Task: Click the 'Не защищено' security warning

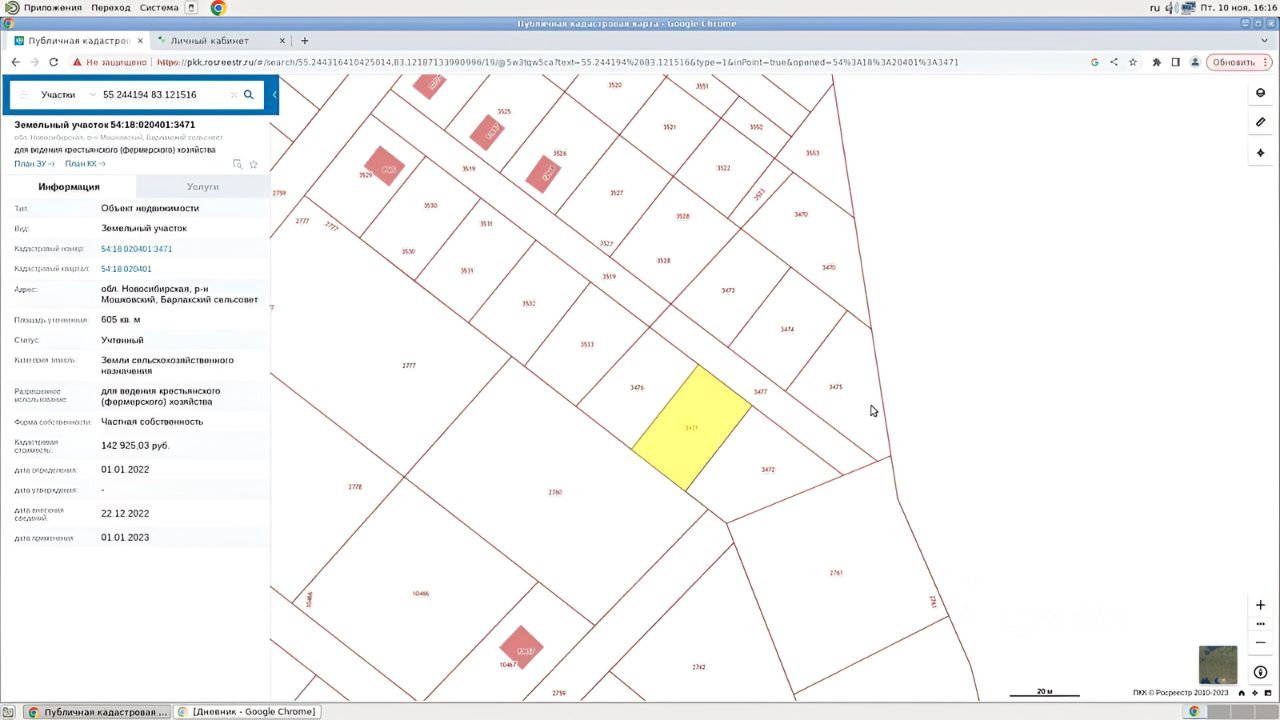Action: click(x=110, y=62)
